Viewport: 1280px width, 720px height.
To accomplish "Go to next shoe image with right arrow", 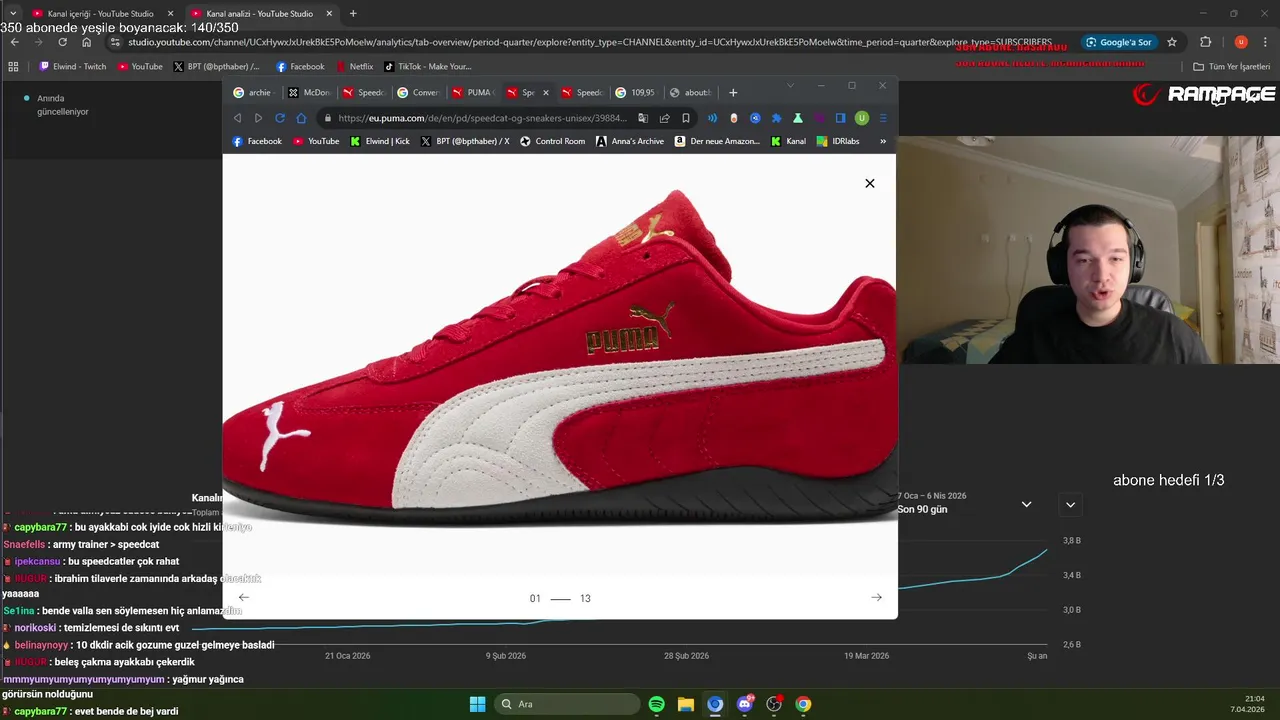I will [876, 597].
